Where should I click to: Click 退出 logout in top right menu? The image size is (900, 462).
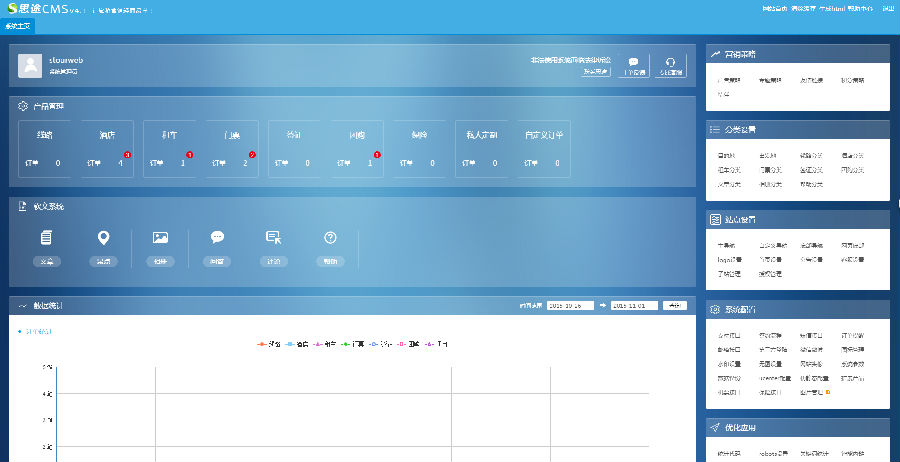(x=888, y=8)
